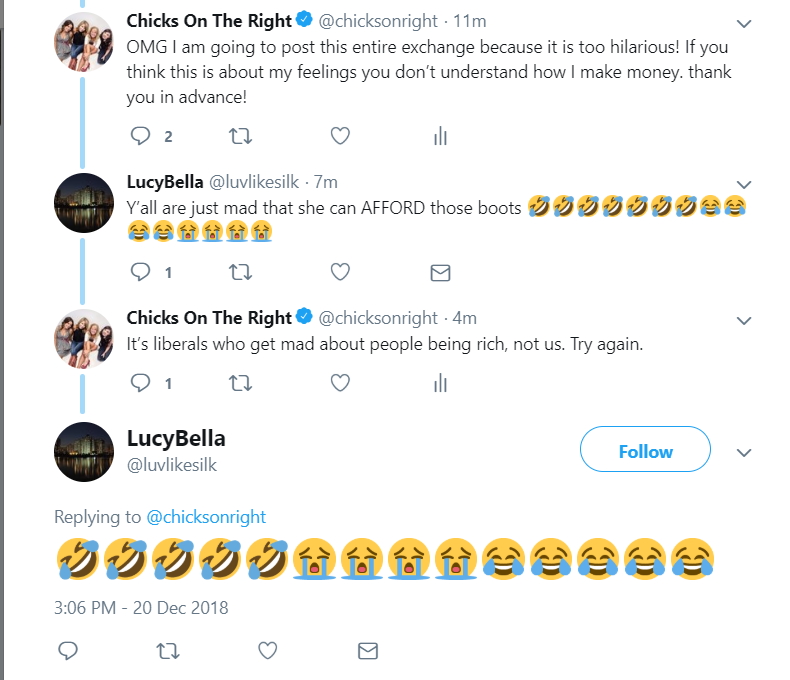Follow LucyBella
This screenshot has height=680, width=790.
coord(645,449)
